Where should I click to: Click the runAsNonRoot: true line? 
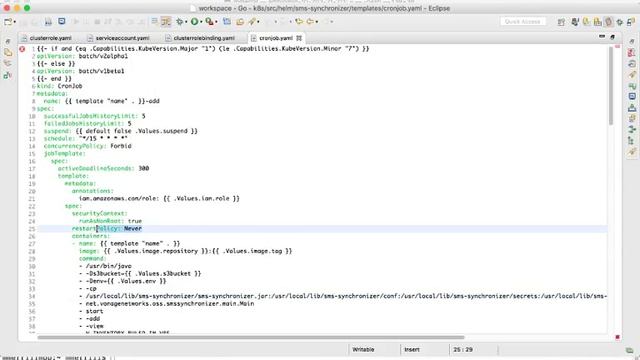pyautogui.click(x=111, y=221)
